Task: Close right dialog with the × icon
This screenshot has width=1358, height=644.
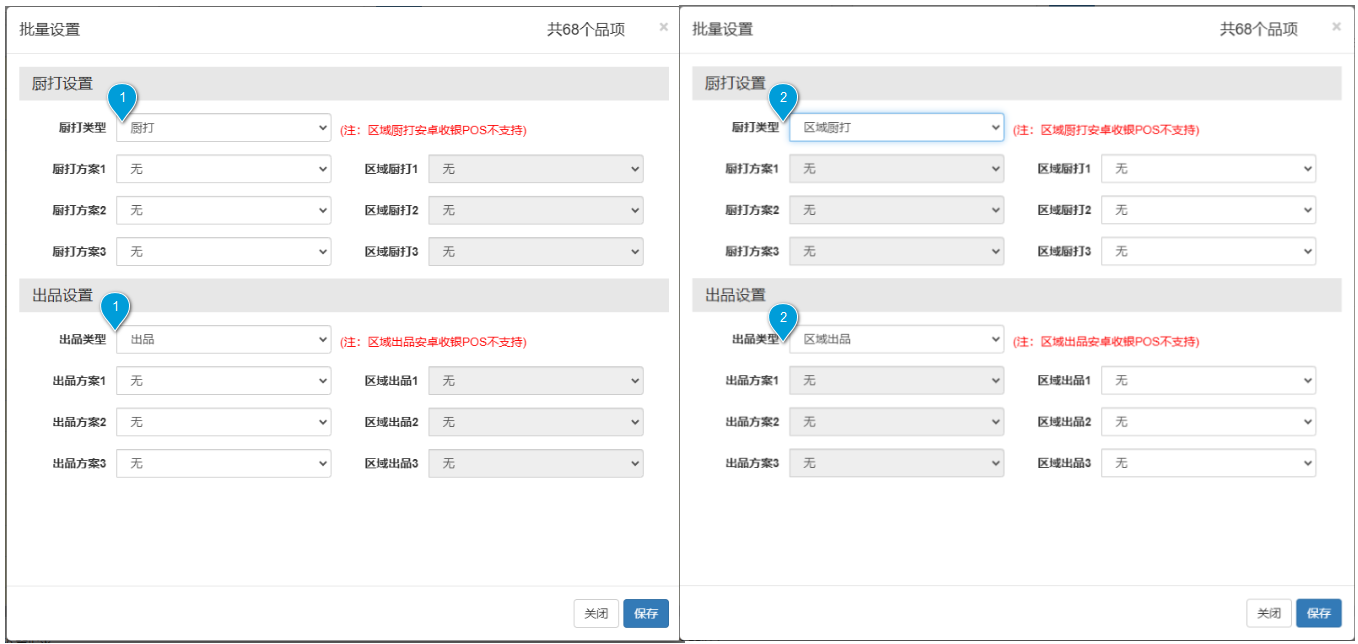Action: tap(1336, 27)
